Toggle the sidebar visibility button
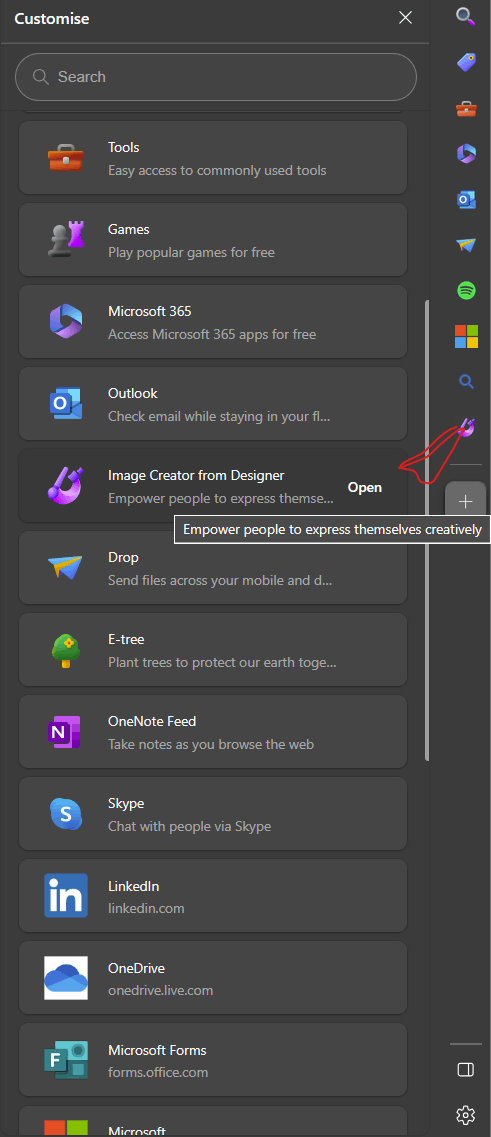 pyautogui.click(x=466, y=1070)
